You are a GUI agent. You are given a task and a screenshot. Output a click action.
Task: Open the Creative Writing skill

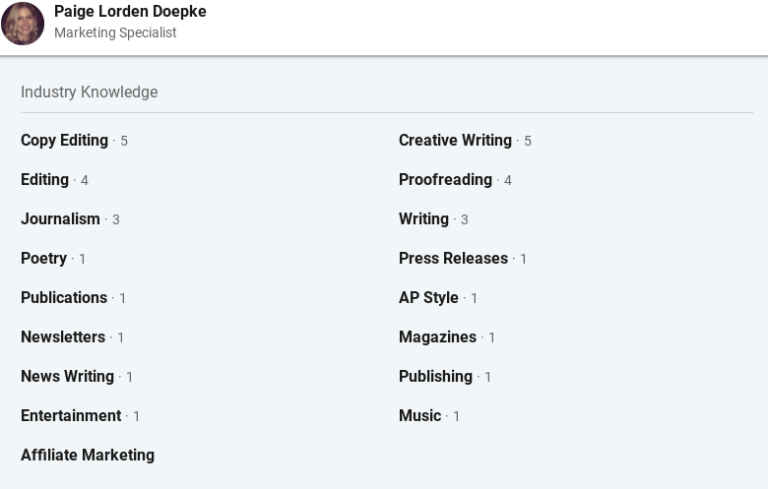click(455, 141)
